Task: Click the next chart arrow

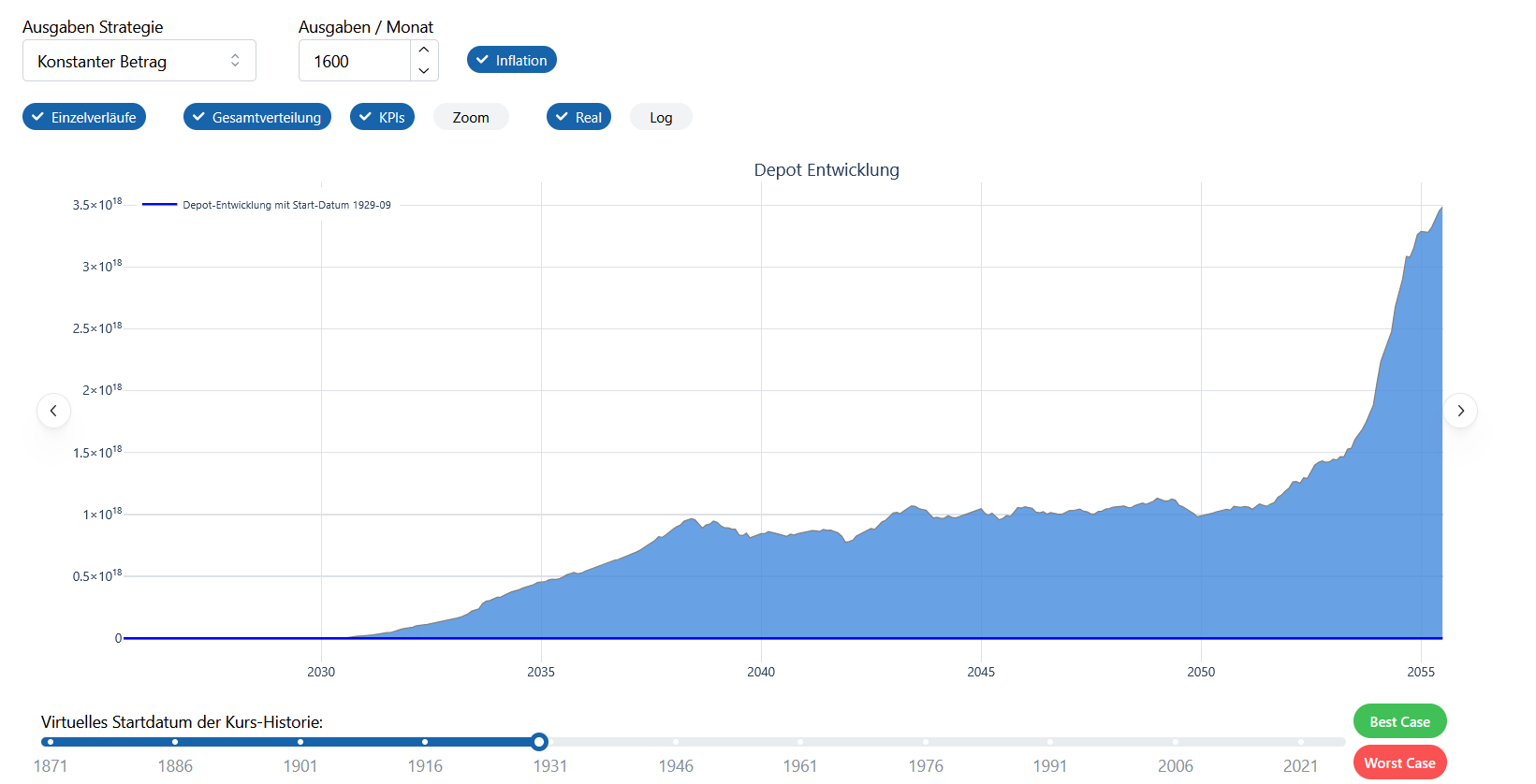Action: click(x=1460, y=411)
